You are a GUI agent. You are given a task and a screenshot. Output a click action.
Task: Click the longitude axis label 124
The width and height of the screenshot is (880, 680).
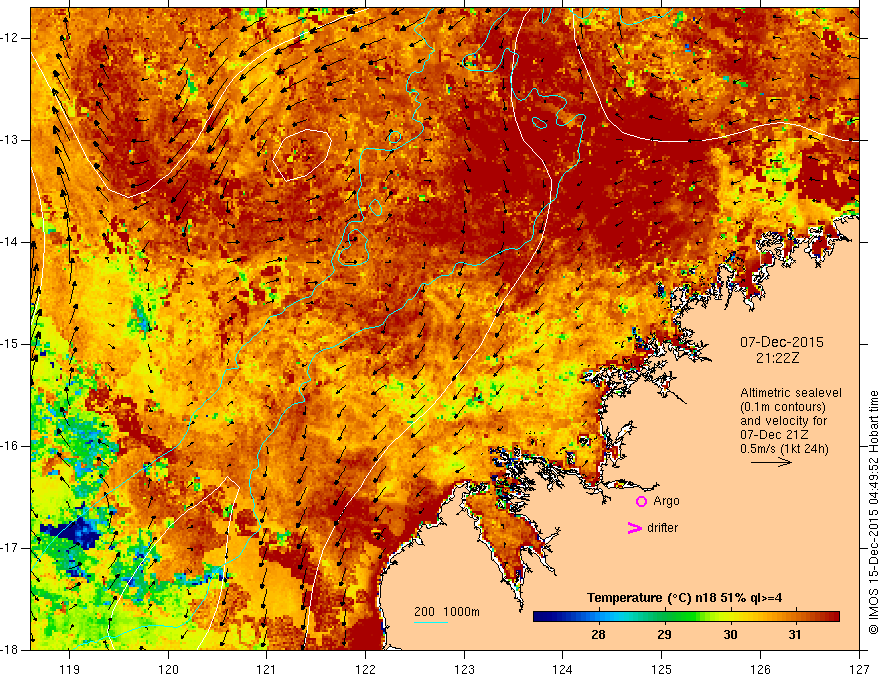tap(563, 669)
